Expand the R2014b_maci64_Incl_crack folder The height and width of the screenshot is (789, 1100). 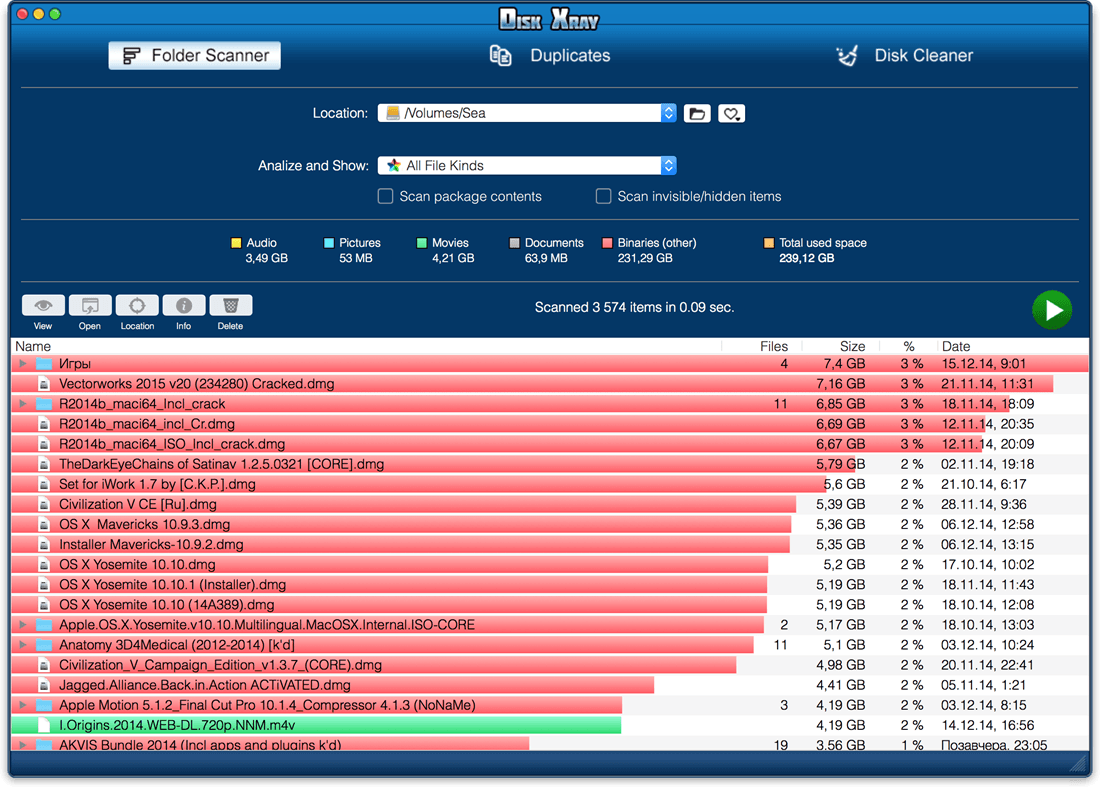click(x=23, y=403)
